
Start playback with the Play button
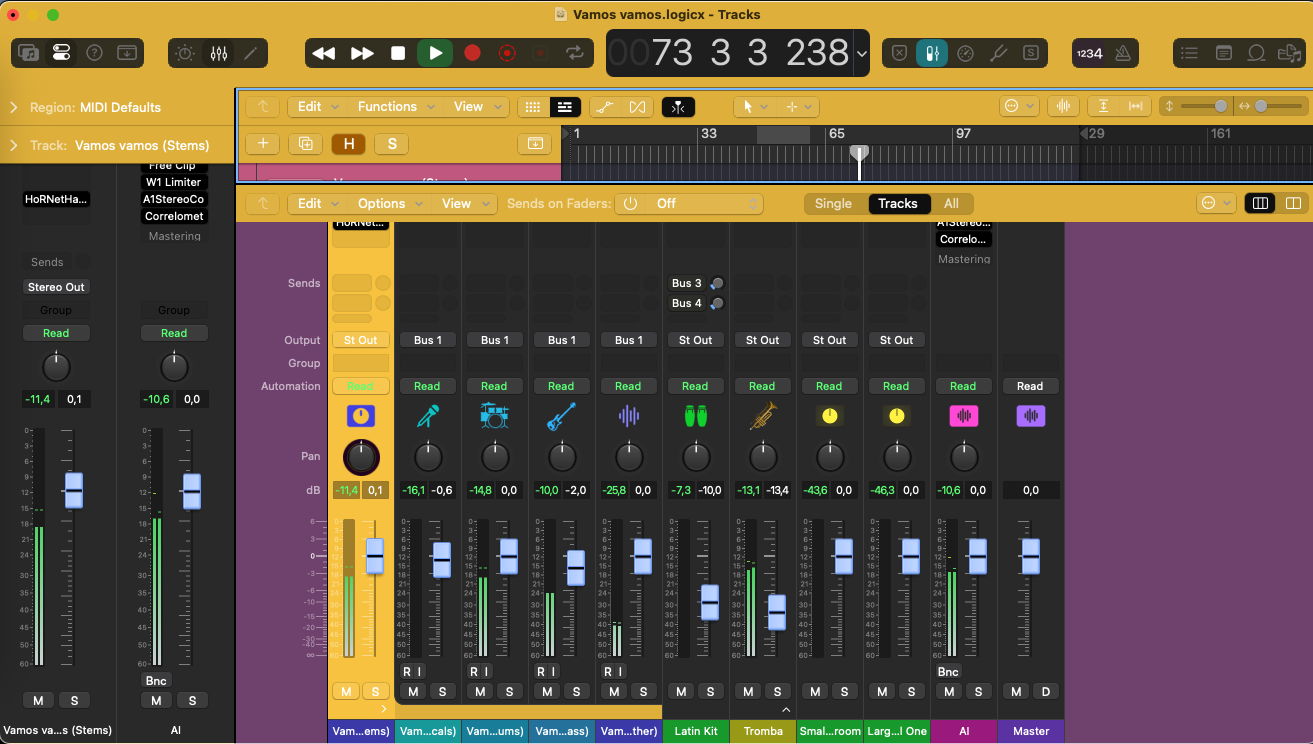(435, 53)
